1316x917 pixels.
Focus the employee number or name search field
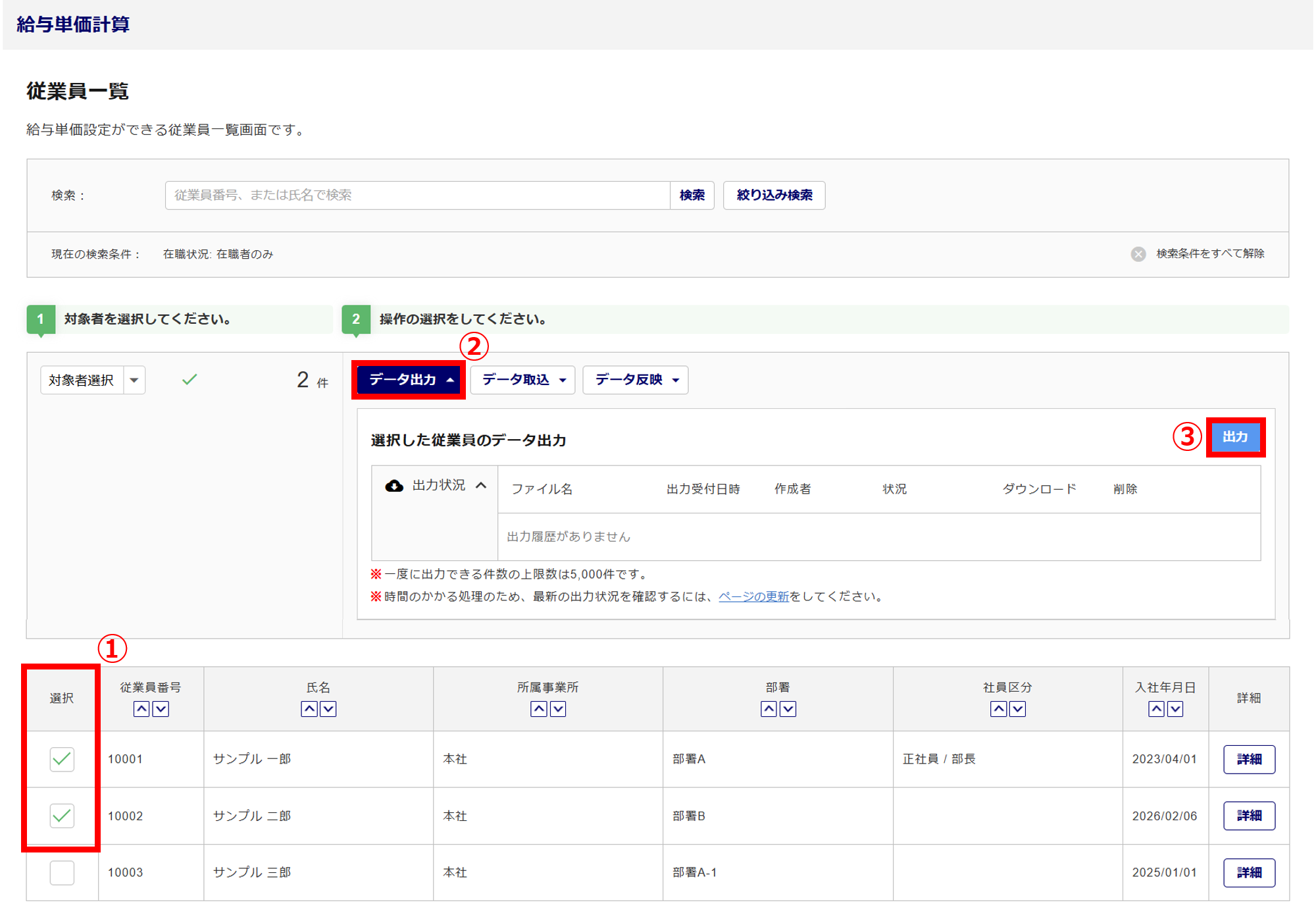point(417,196)
